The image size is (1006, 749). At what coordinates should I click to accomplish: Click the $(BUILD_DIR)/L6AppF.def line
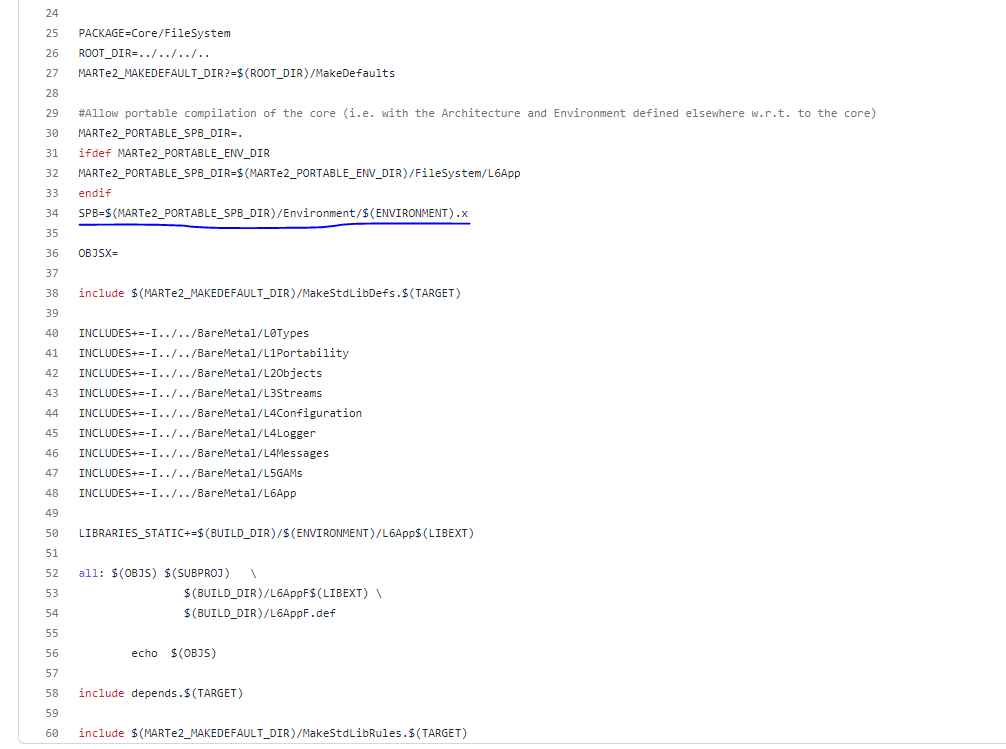click(x=260, y=613)
